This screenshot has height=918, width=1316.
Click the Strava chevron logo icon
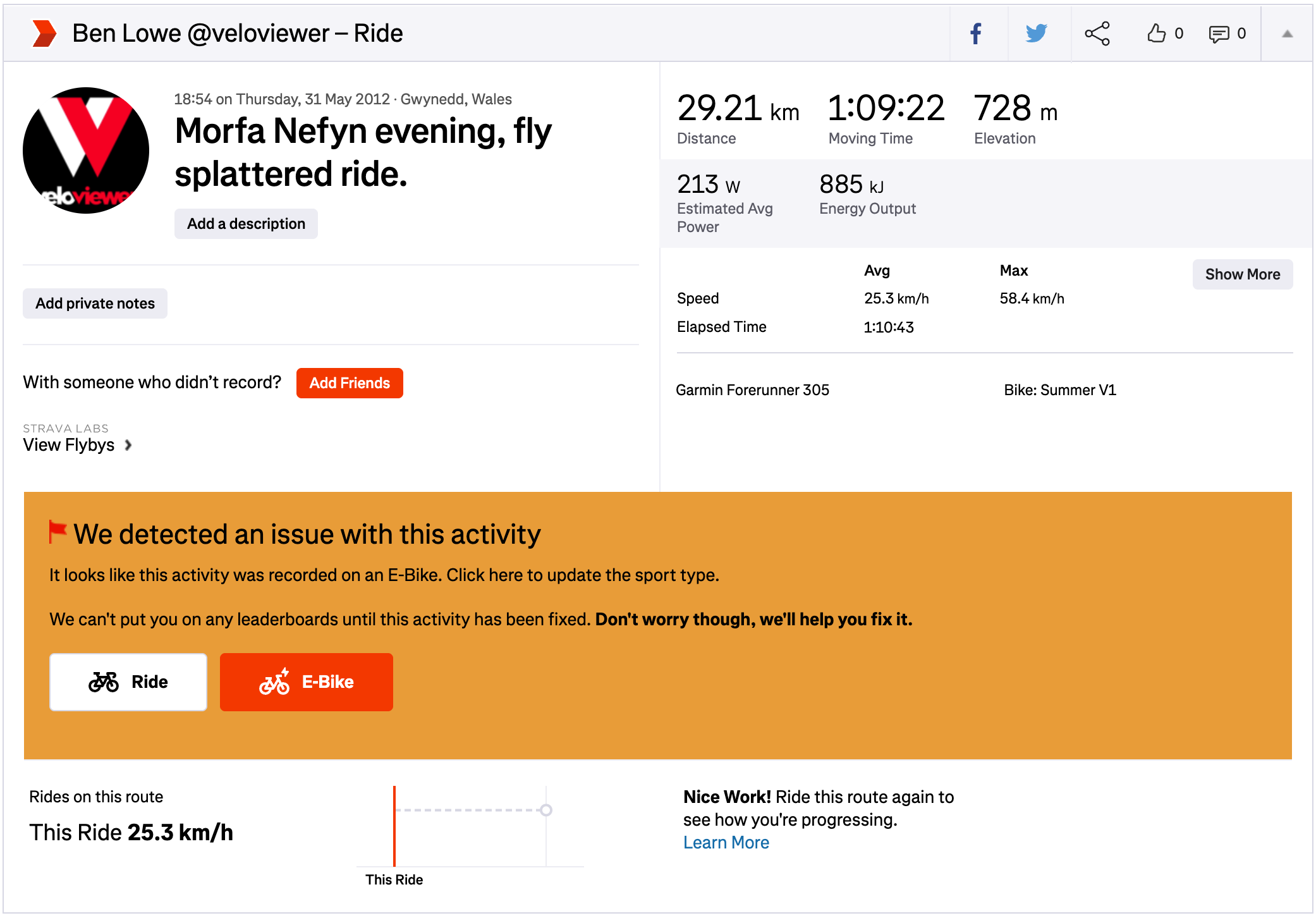click(44, 34)
